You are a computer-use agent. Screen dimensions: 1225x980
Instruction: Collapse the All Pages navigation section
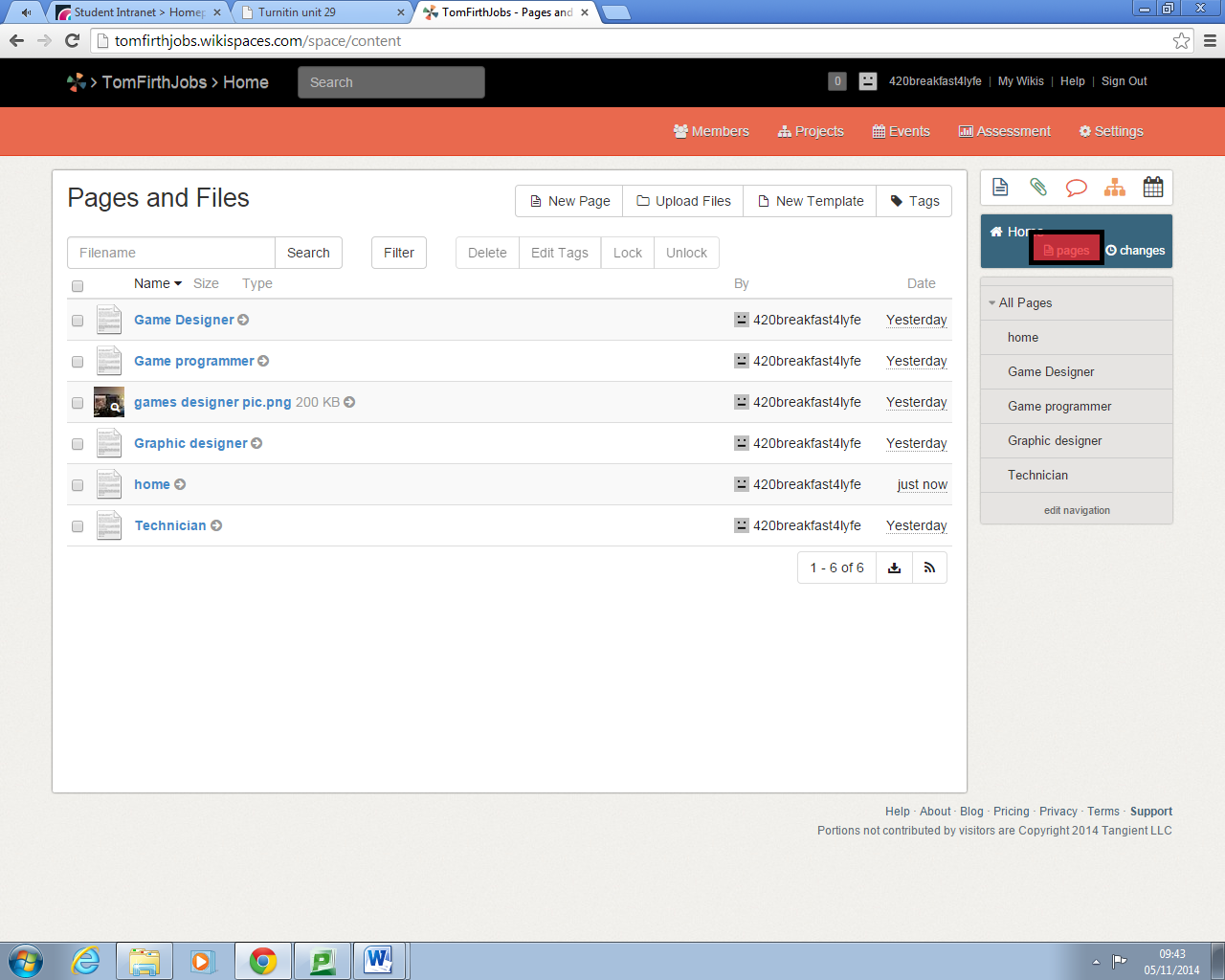[991, 302]
